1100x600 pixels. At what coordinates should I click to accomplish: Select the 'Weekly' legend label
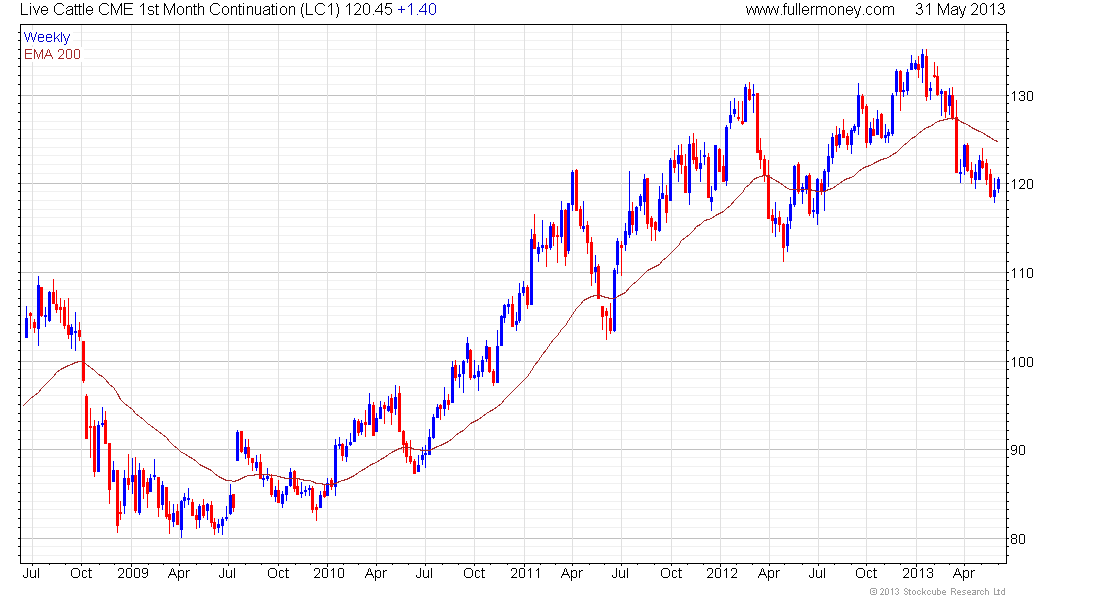[x=47, y=37]
